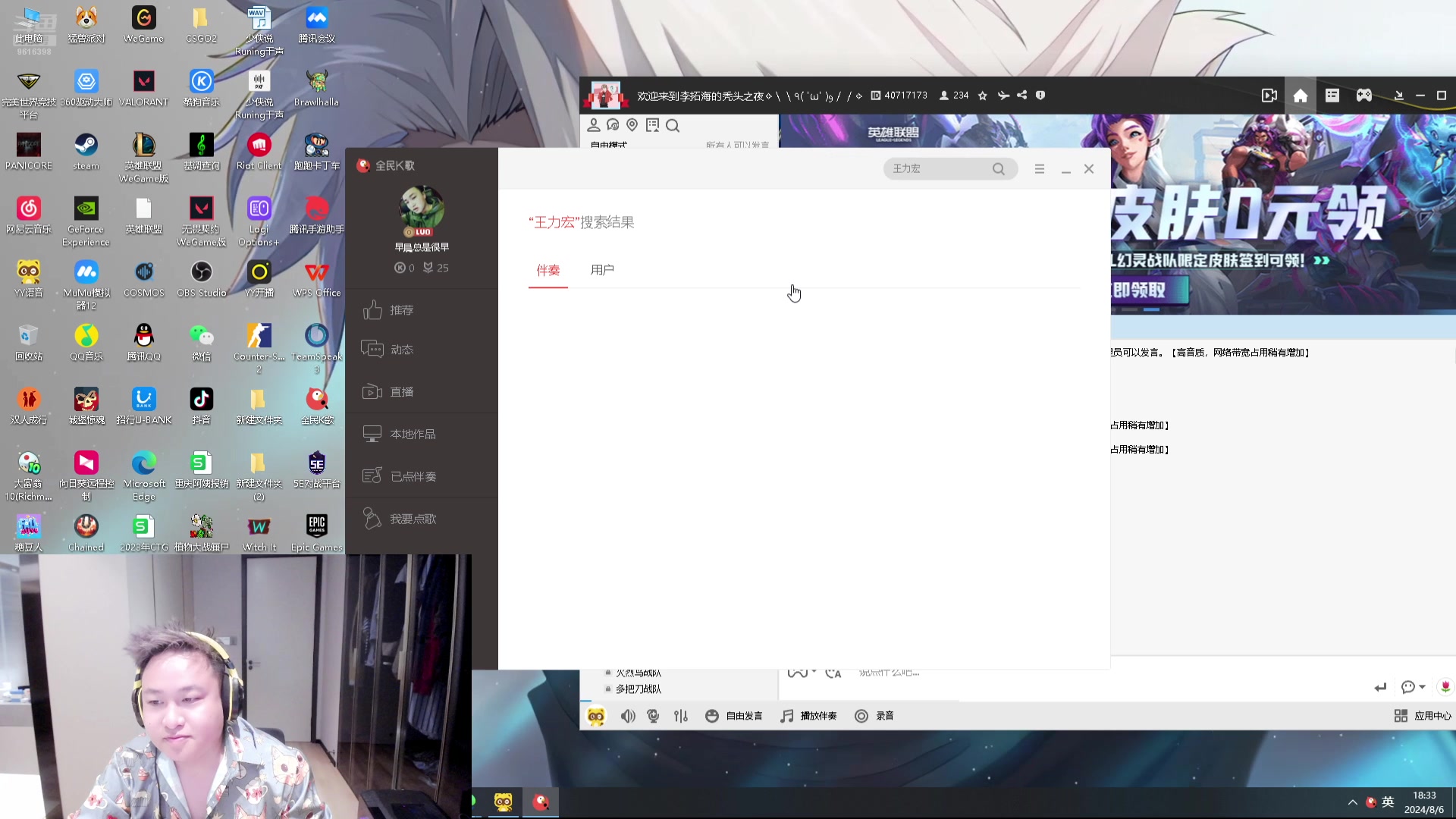The height and width of the screenshot is (819, 1456).
Task: Click the YY channel ID 40717173
Action: pyautogui.click(x=899, y=96)
